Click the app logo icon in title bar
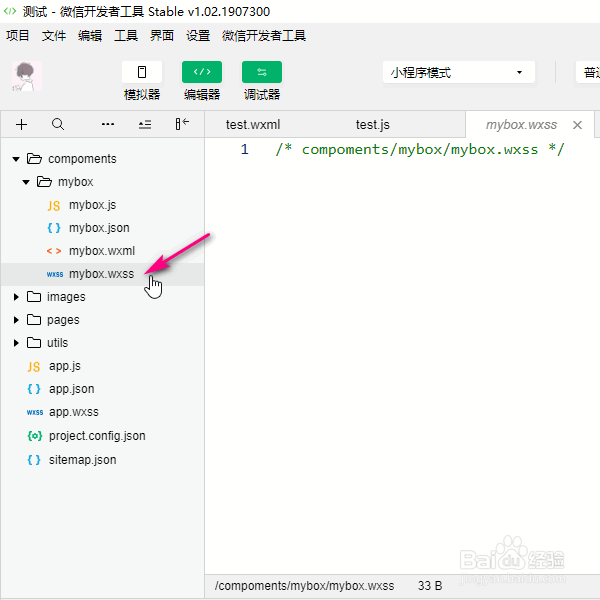 [x=10, y=11]
